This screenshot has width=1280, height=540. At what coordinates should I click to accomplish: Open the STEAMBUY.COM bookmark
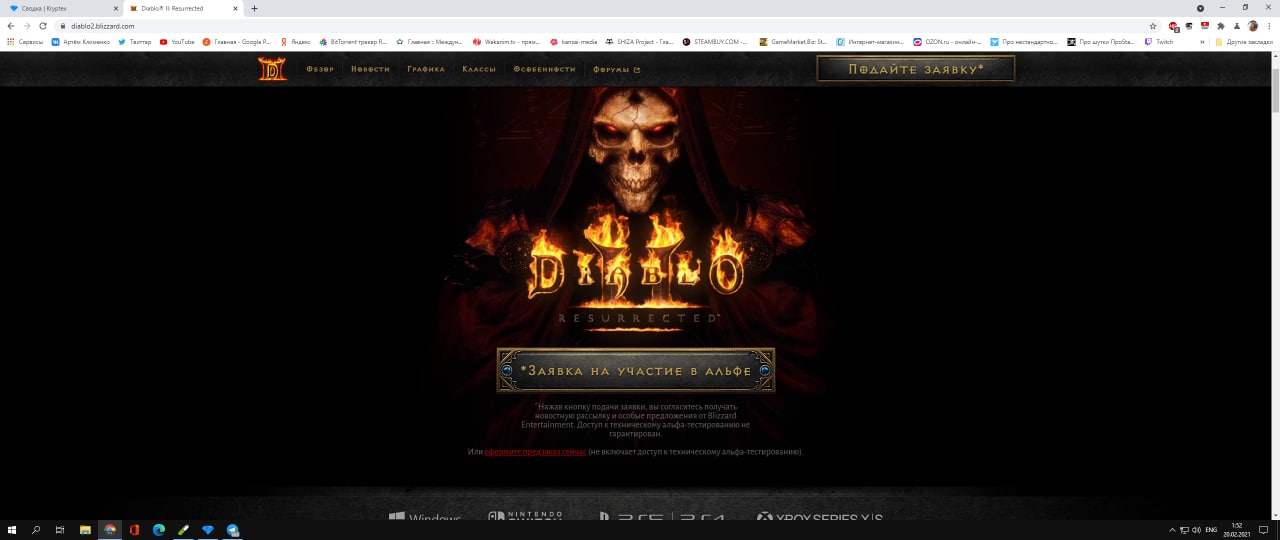714,42
